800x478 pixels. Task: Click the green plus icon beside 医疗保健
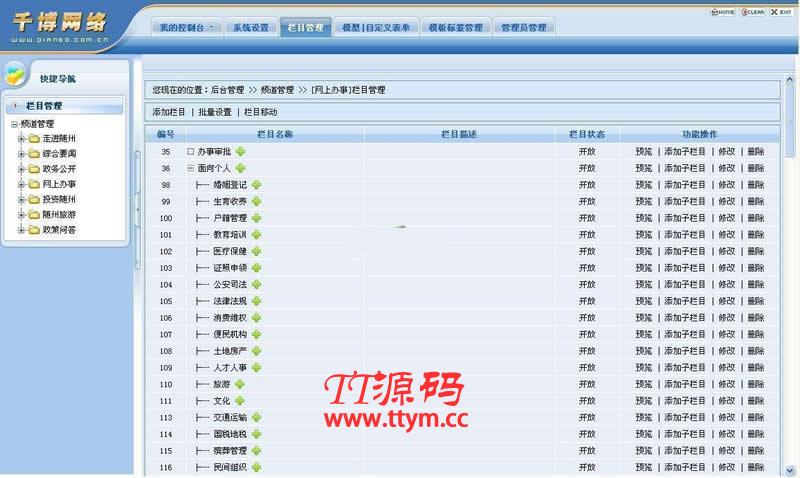256,251
